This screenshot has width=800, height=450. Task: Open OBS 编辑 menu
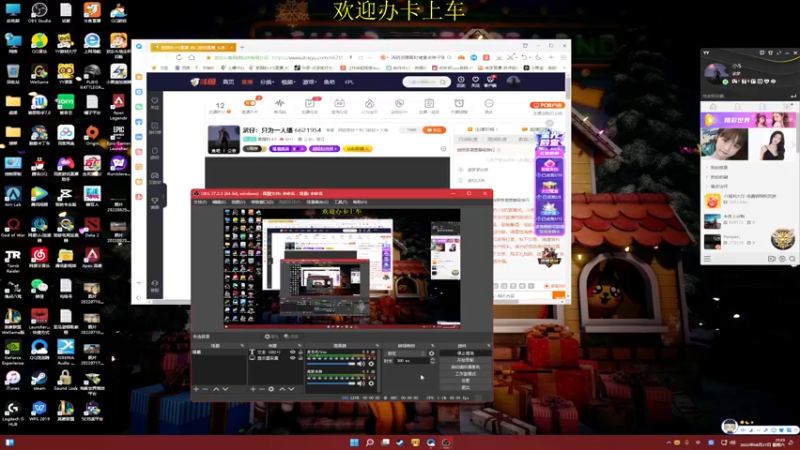219,203
